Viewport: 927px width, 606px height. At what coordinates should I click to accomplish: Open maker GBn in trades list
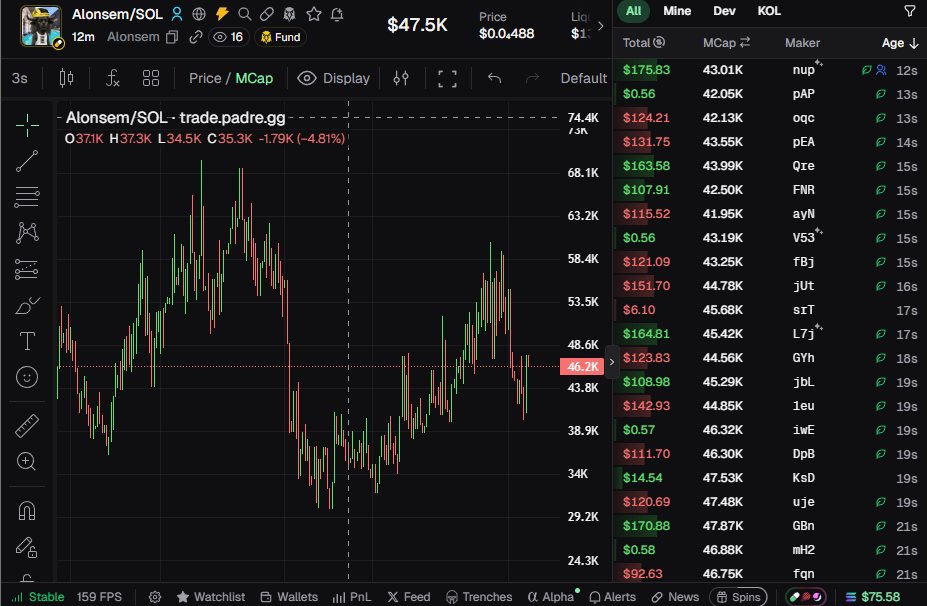[x=803, y=526]
